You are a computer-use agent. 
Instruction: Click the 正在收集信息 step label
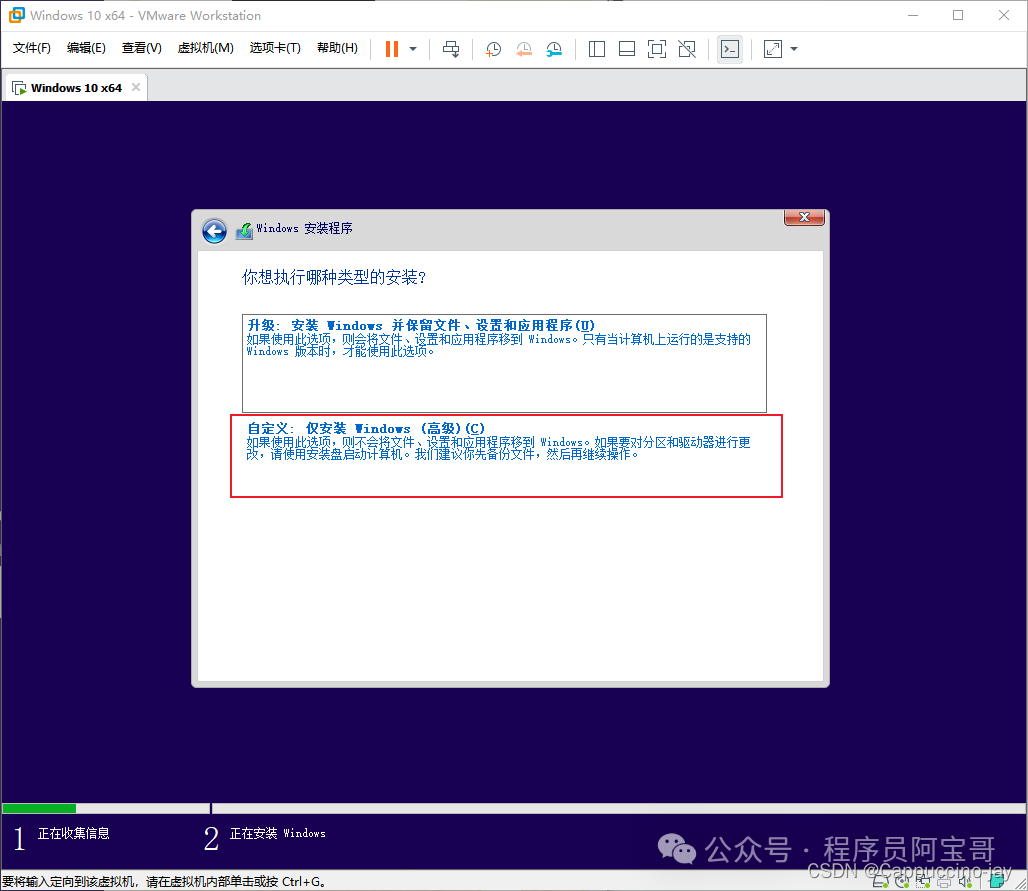coord(73,833)
